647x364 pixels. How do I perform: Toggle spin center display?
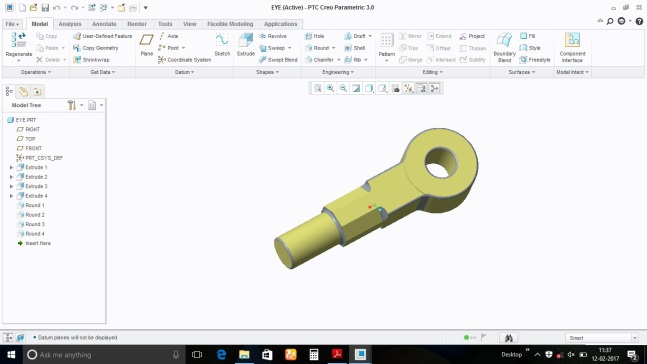(434, 88)
